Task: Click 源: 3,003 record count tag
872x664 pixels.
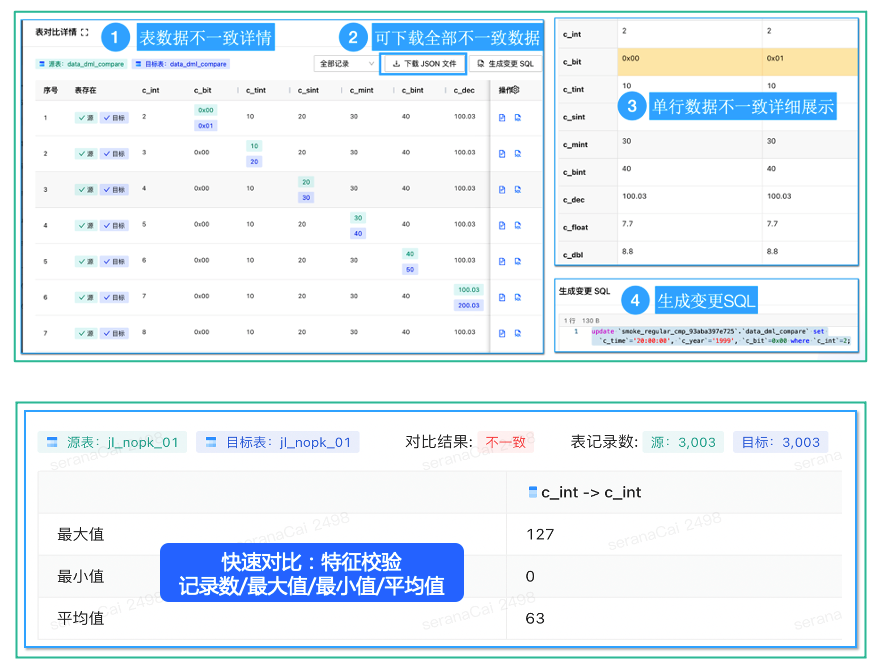Action: click(683, 442)
